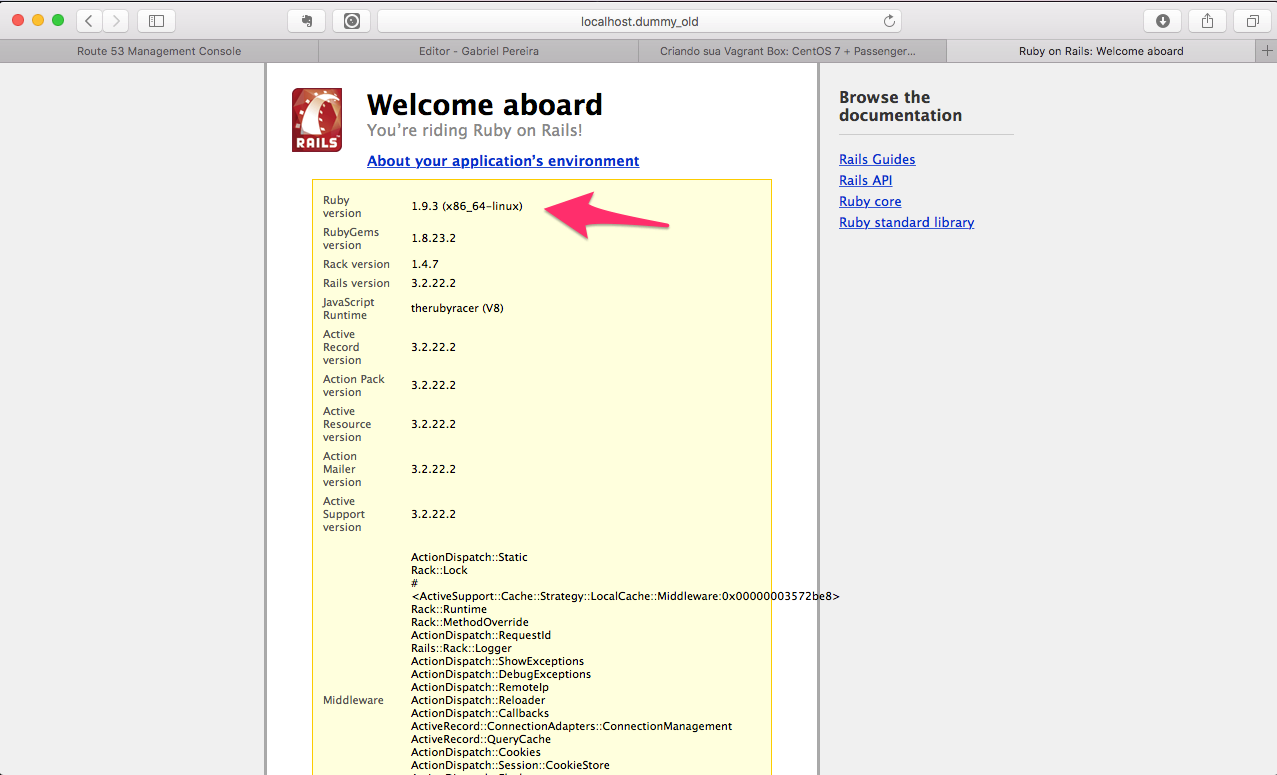This screenshot has height=775, width=1277.
Task: Show Safari downloads
Action: pos(1163,20)
